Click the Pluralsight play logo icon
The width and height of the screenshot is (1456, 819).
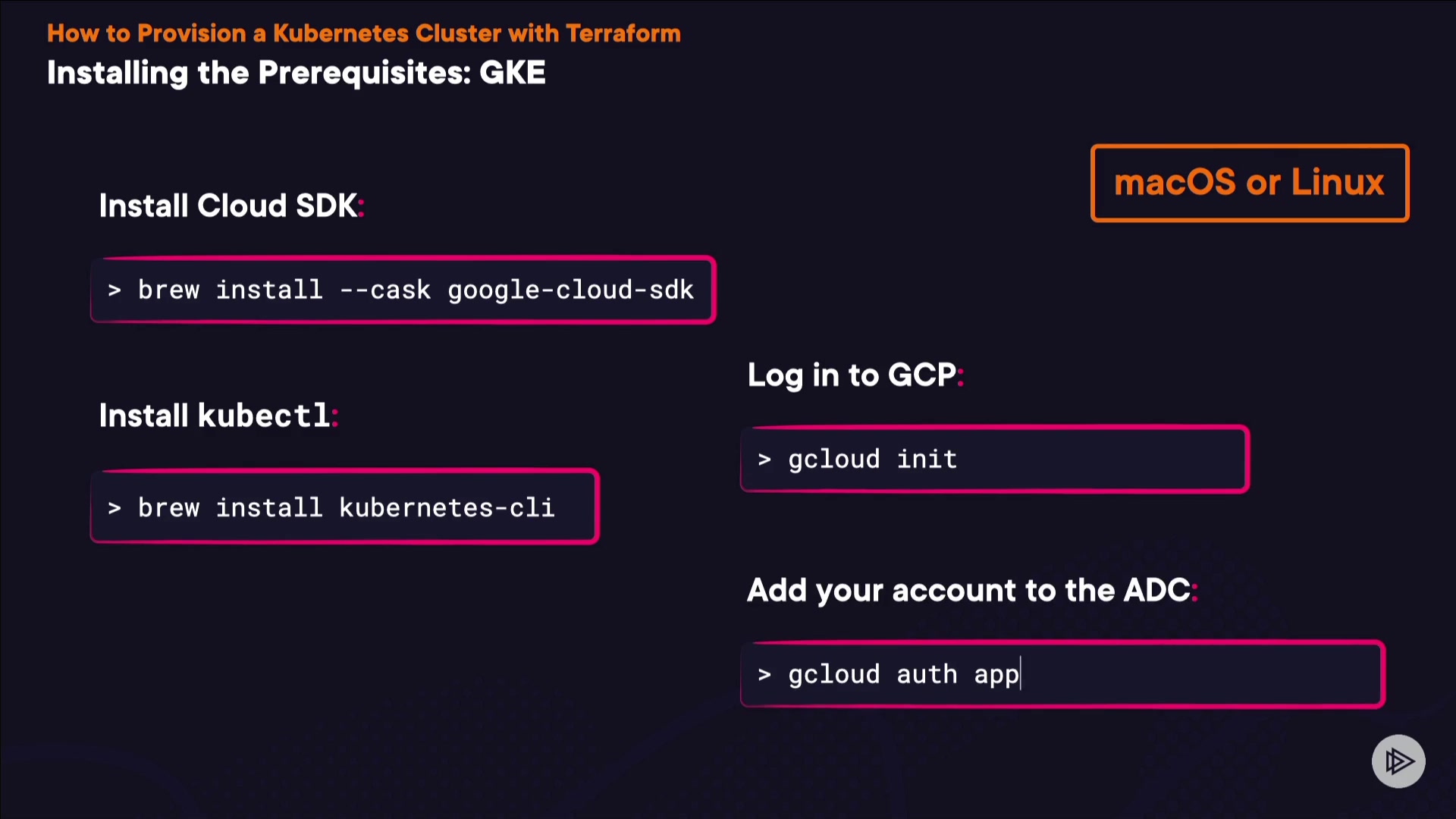[1398, 761]
